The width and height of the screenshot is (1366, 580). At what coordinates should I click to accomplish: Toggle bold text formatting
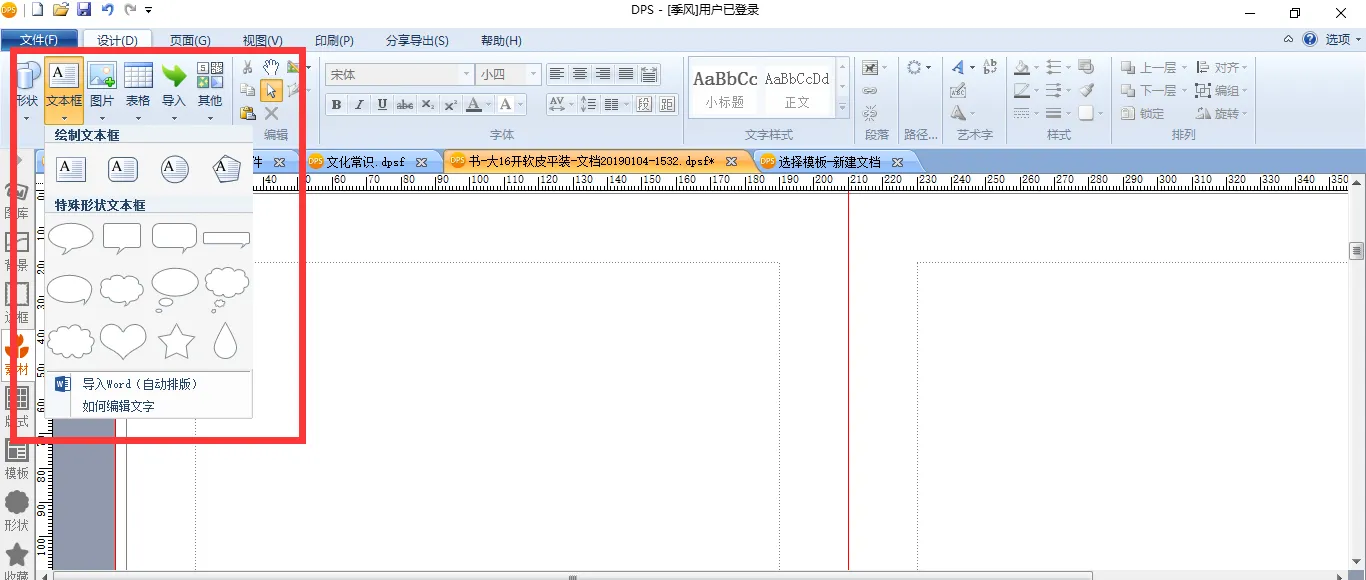point(336,105)
